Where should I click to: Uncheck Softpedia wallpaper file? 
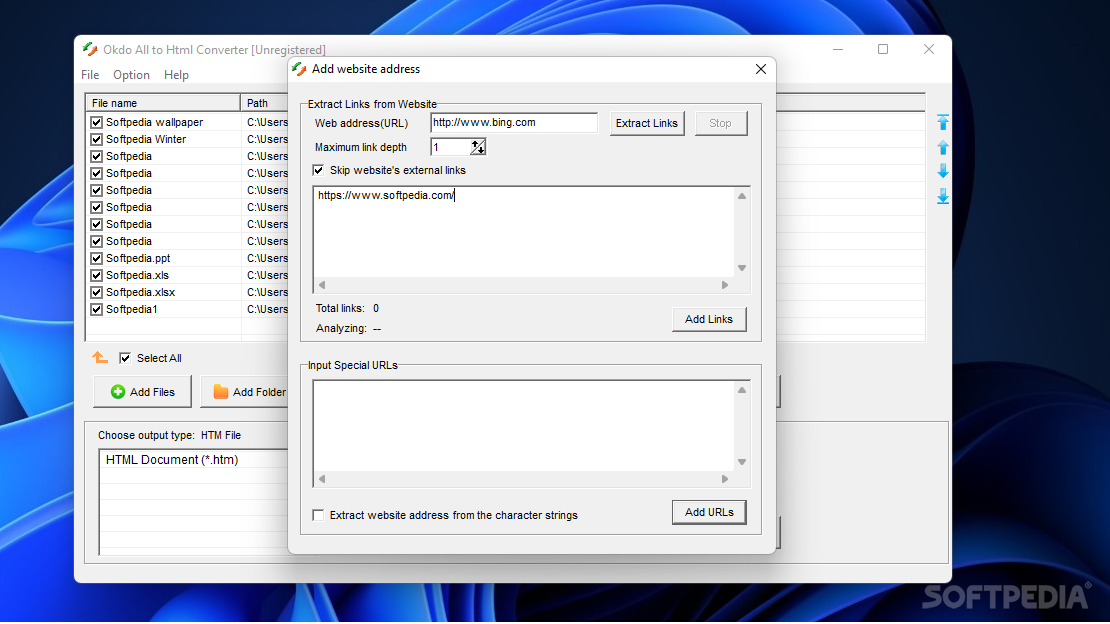click(x=97, y=123)
